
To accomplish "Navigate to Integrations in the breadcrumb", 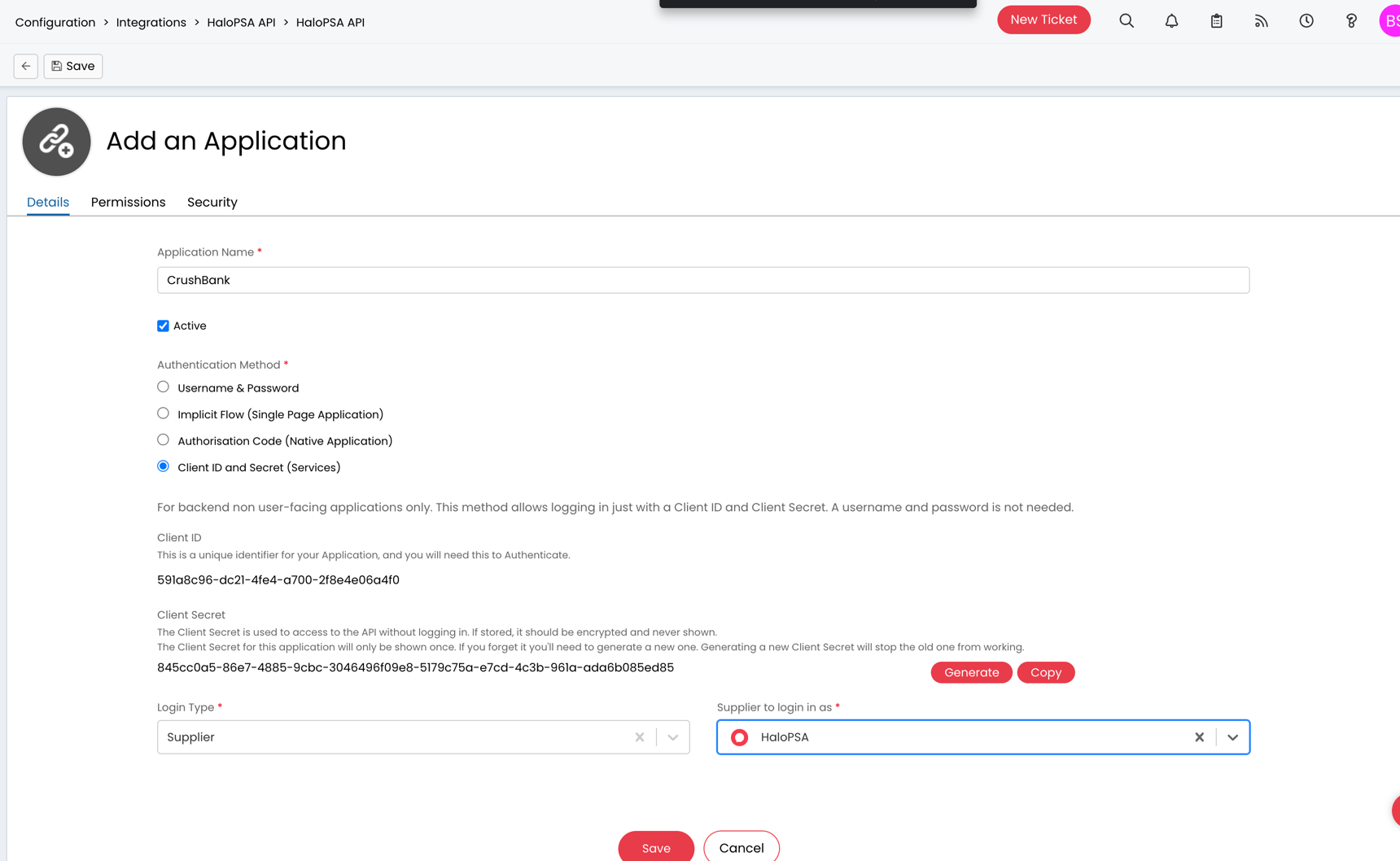I will (151, 22).
